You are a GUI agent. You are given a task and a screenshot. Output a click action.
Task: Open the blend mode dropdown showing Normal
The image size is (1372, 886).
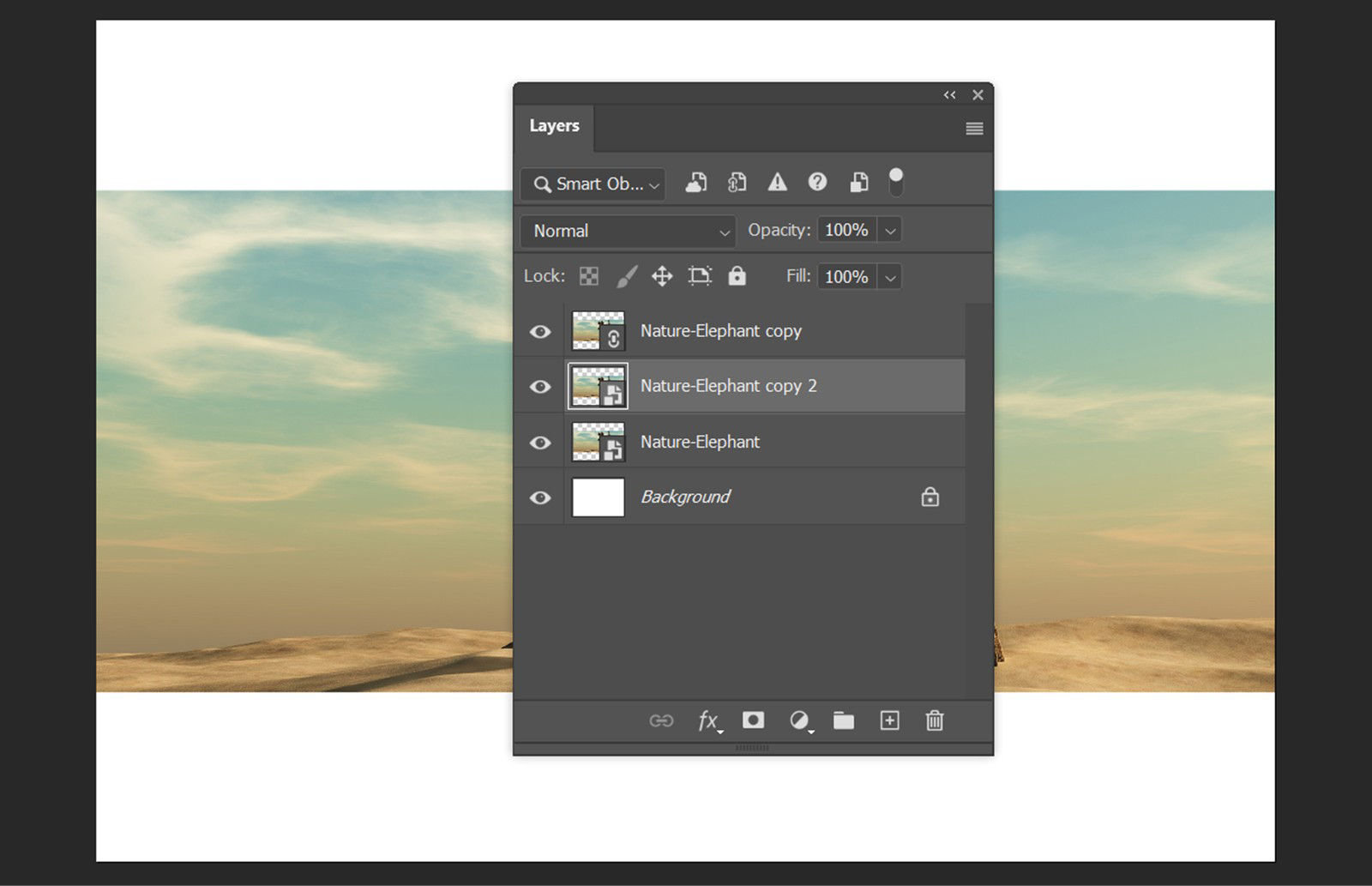pyautogui.click(x=627, y=231)
